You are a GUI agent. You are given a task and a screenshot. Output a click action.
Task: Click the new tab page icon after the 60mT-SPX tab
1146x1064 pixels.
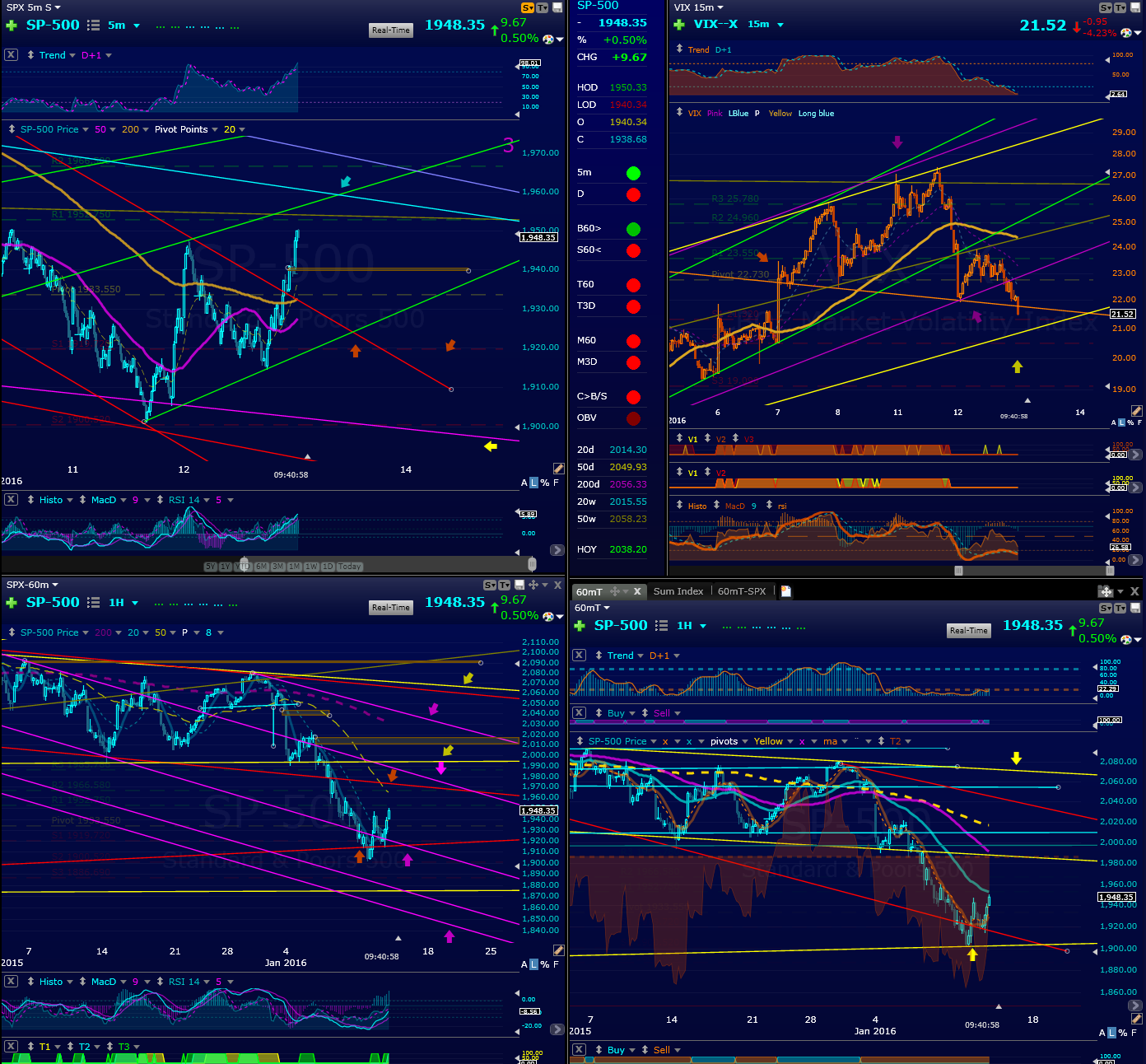tap(786, 591)
